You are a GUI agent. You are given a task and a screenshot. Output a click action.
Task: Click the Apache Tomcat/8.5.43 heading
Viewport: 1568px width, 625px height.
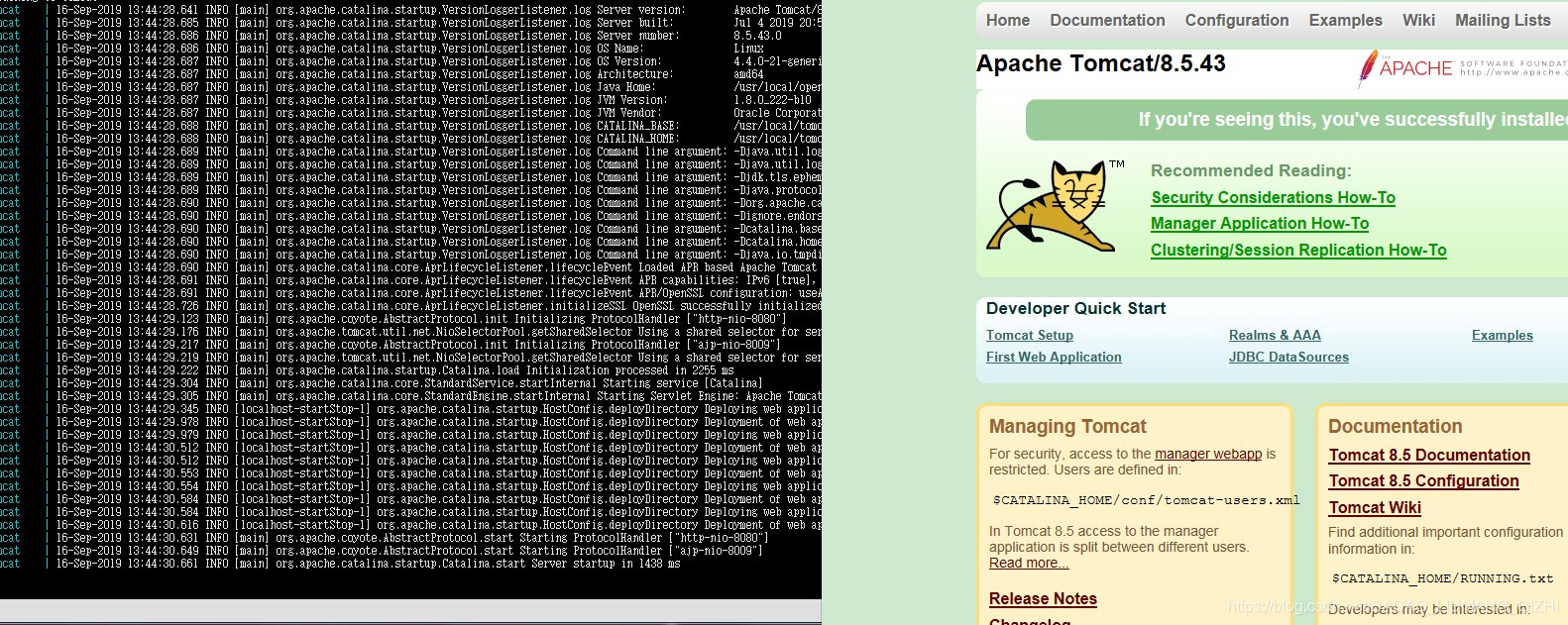(x=1101, y=63)
